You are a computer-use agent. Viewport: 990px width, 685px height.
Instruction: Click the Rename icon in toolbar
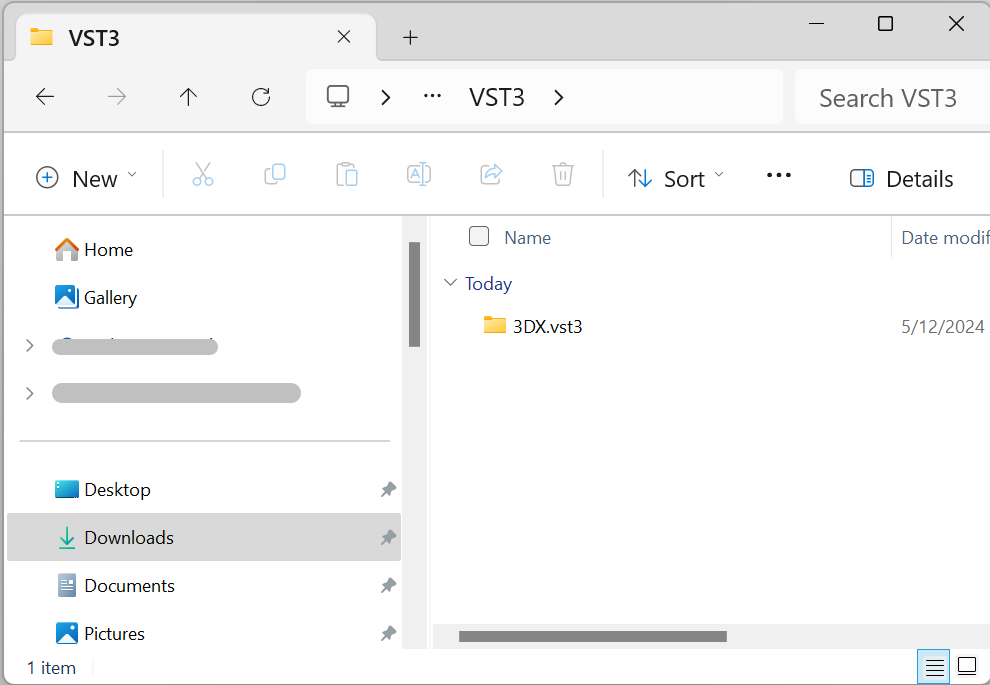[x=419, y=175]
